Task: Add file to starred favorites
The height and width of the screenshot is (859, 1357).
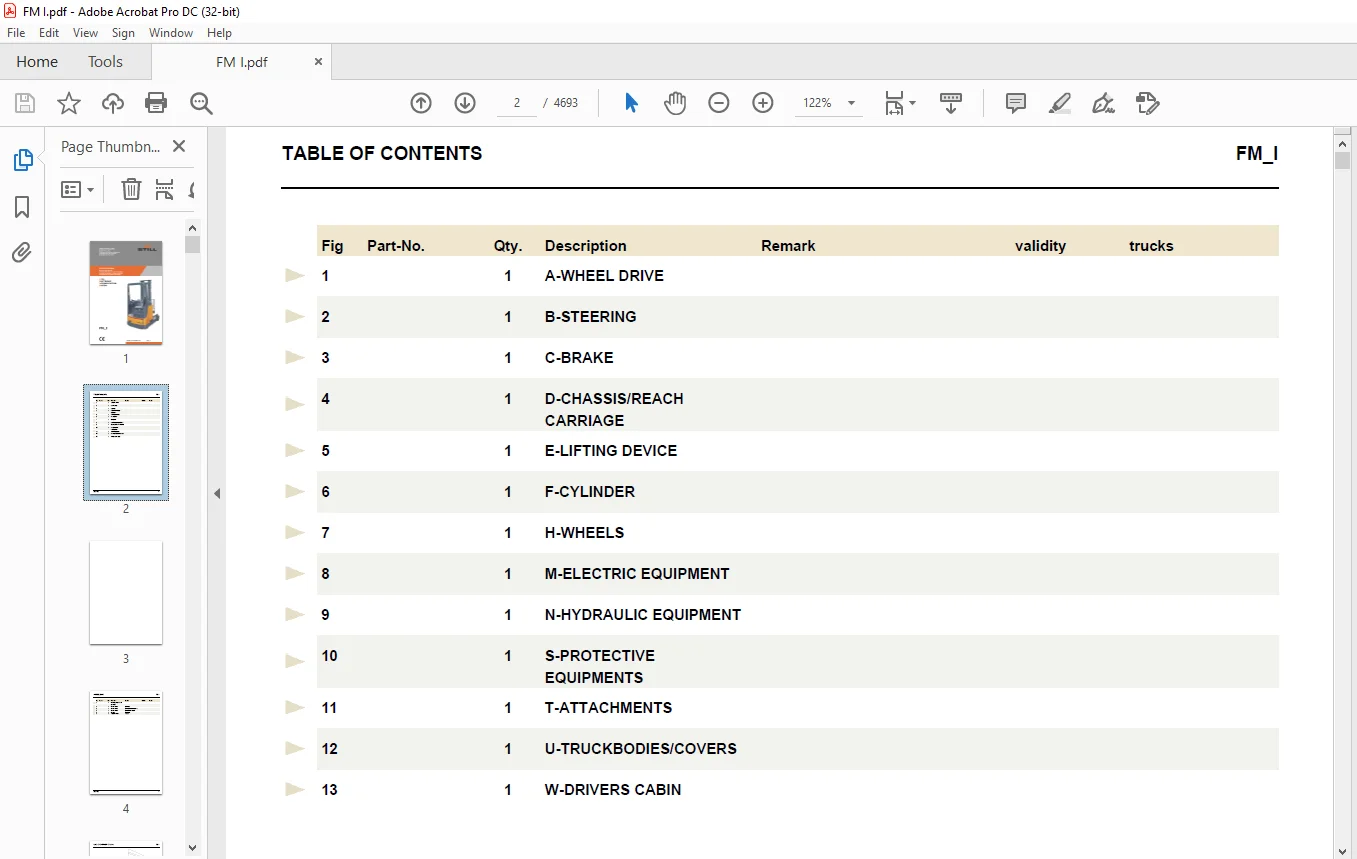Action: [68, 103]
